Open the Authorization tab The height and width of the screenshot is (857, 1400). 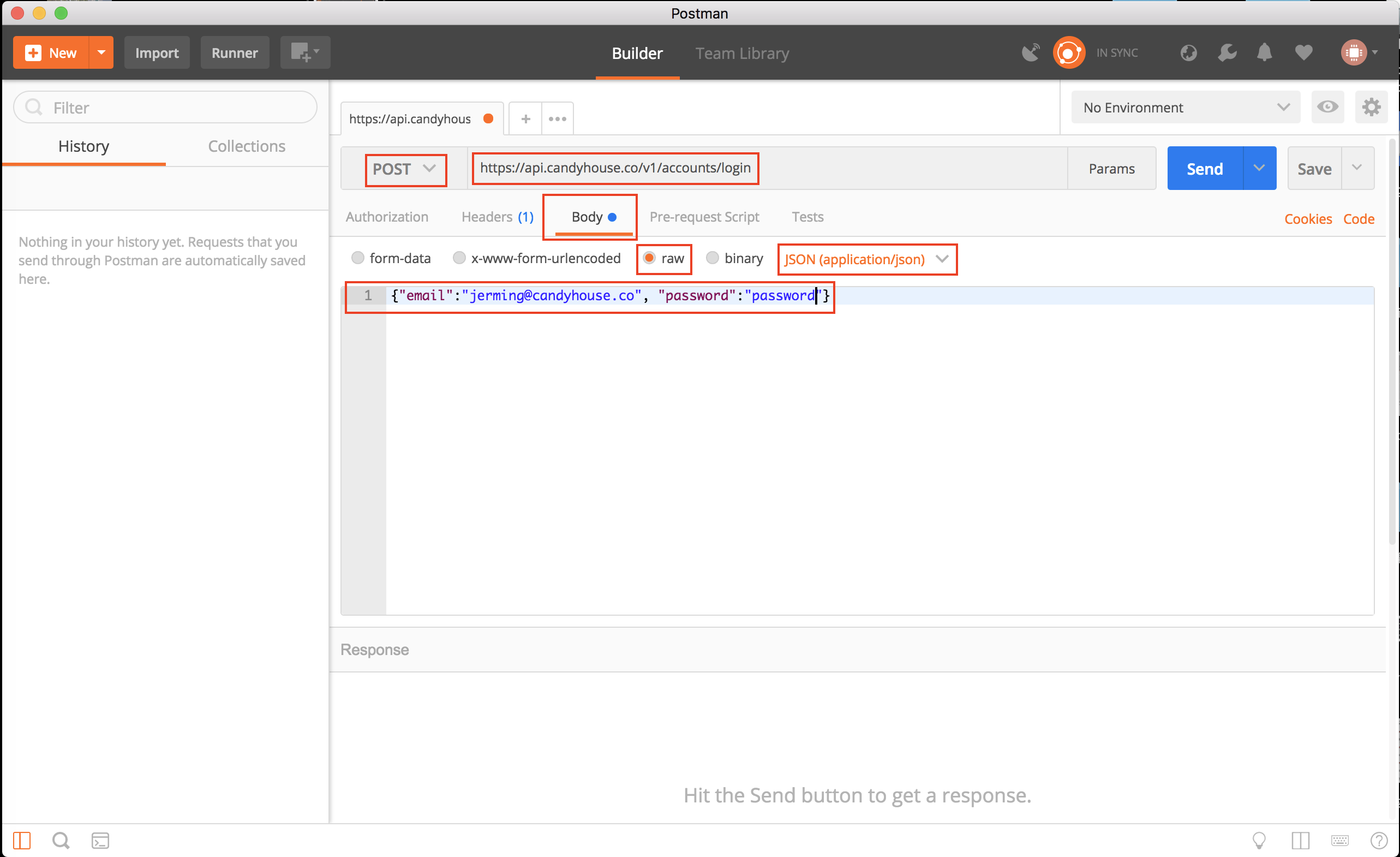(x=387, y=217)
